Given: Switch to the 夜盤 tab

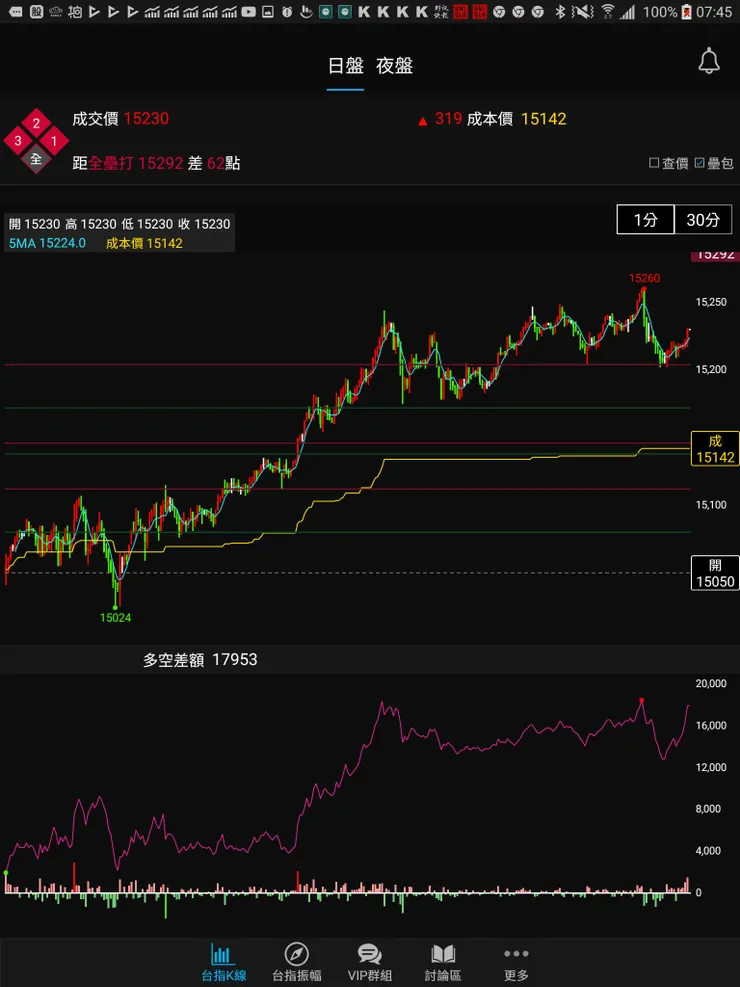Looking at the screenshot, I should [394, 66].
